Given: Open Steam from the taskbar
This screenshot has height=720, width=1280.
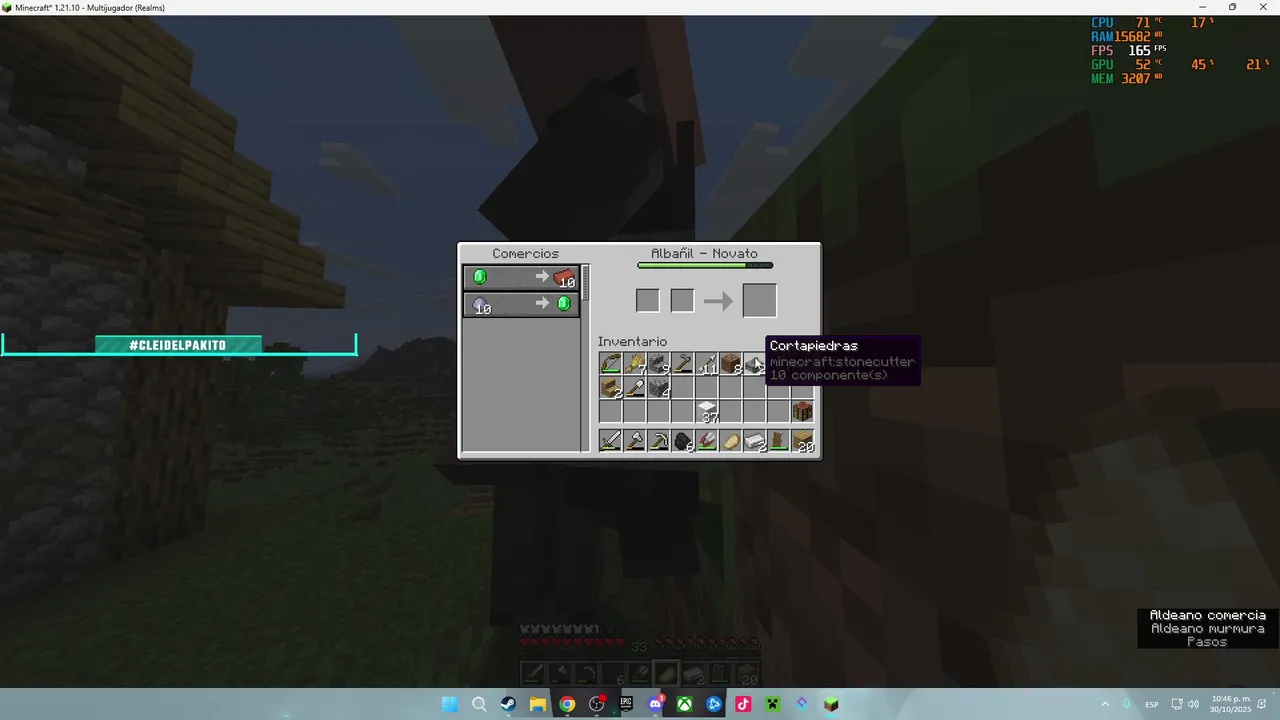Looking at the screenshot, I should (x=508, y=704).
